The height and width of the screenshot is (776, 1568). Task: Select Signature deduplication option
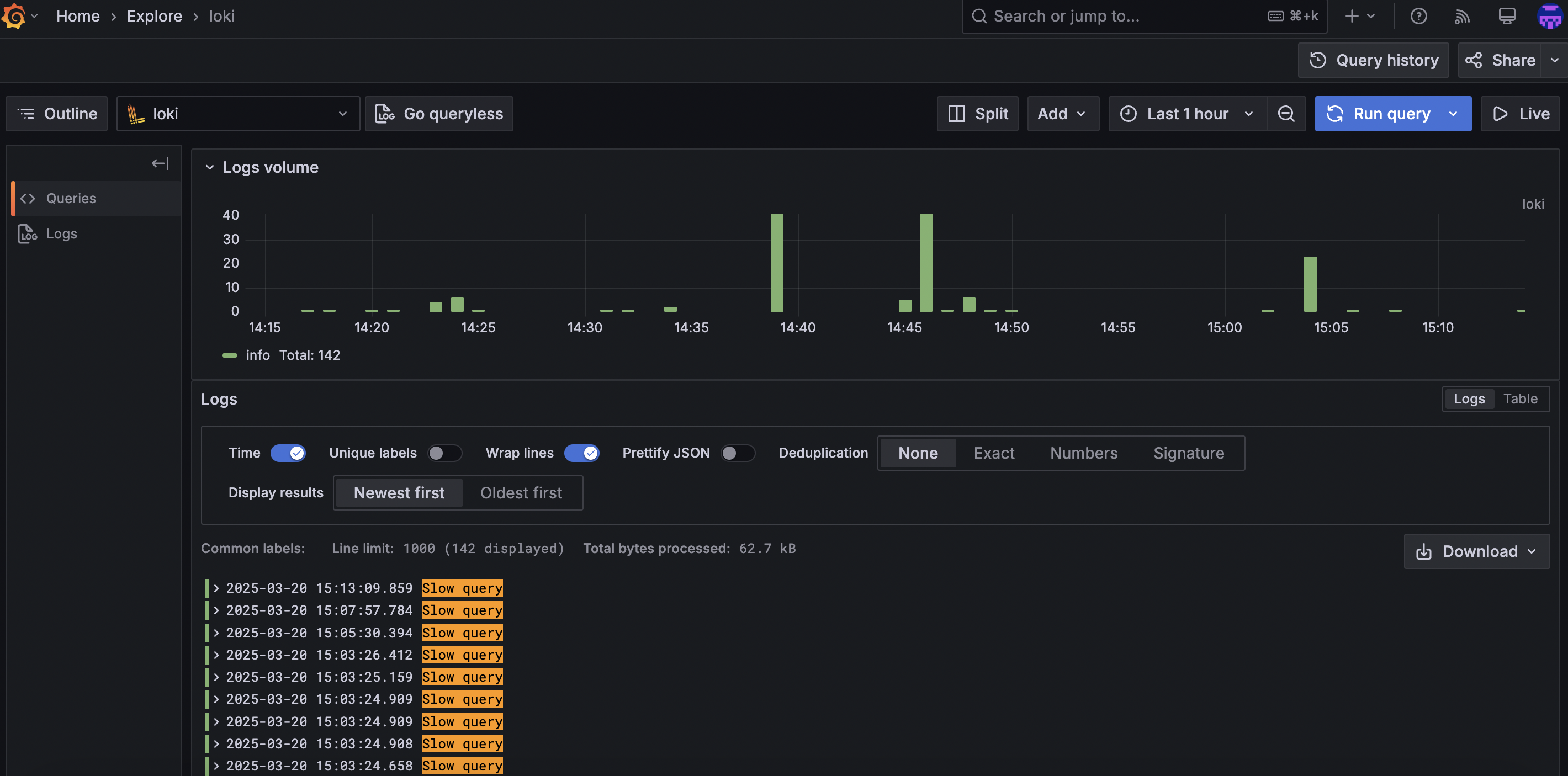click(1188, 453)
